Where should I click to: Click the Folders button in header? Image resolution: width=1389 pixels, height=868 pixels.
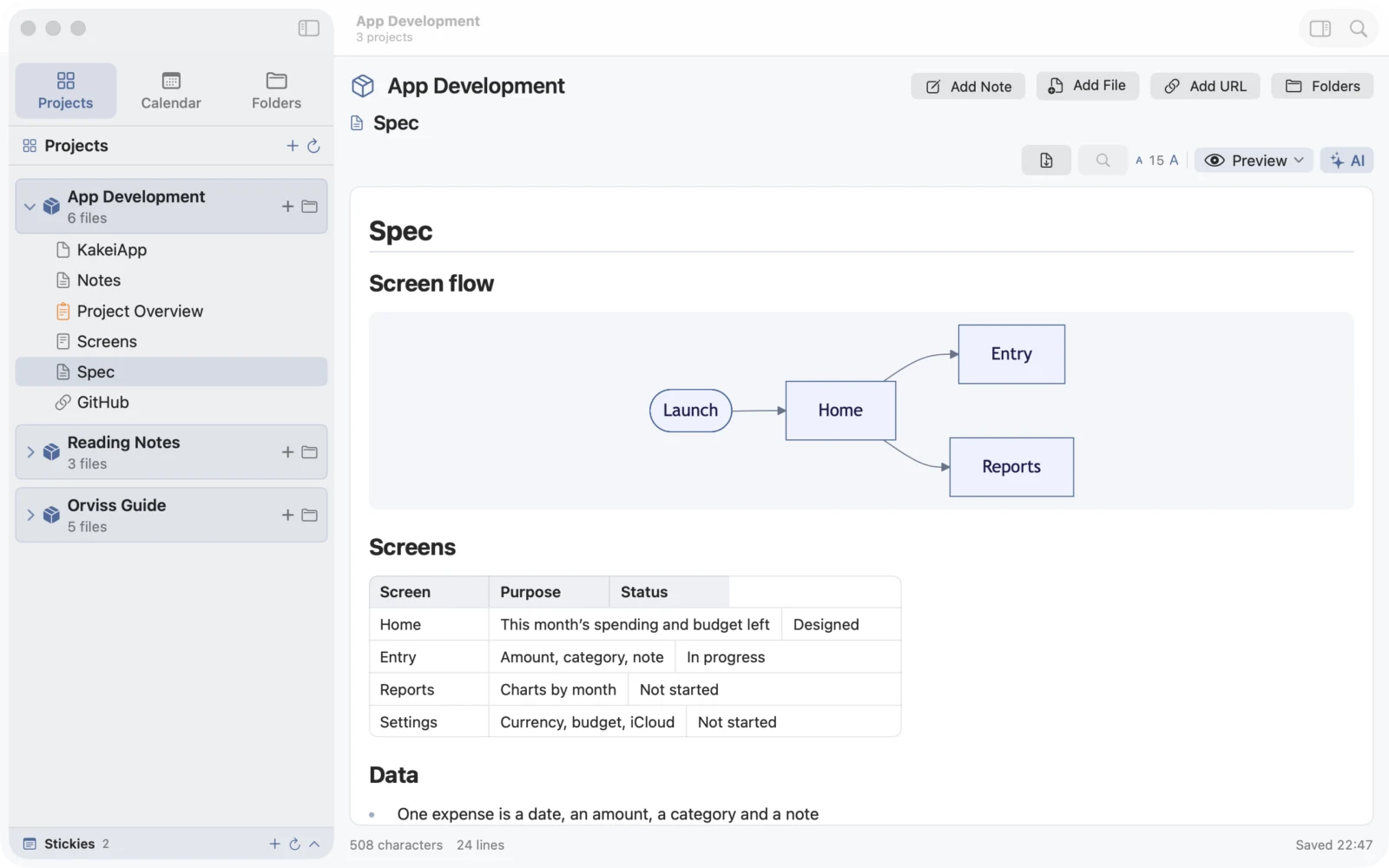(1322, 86)
